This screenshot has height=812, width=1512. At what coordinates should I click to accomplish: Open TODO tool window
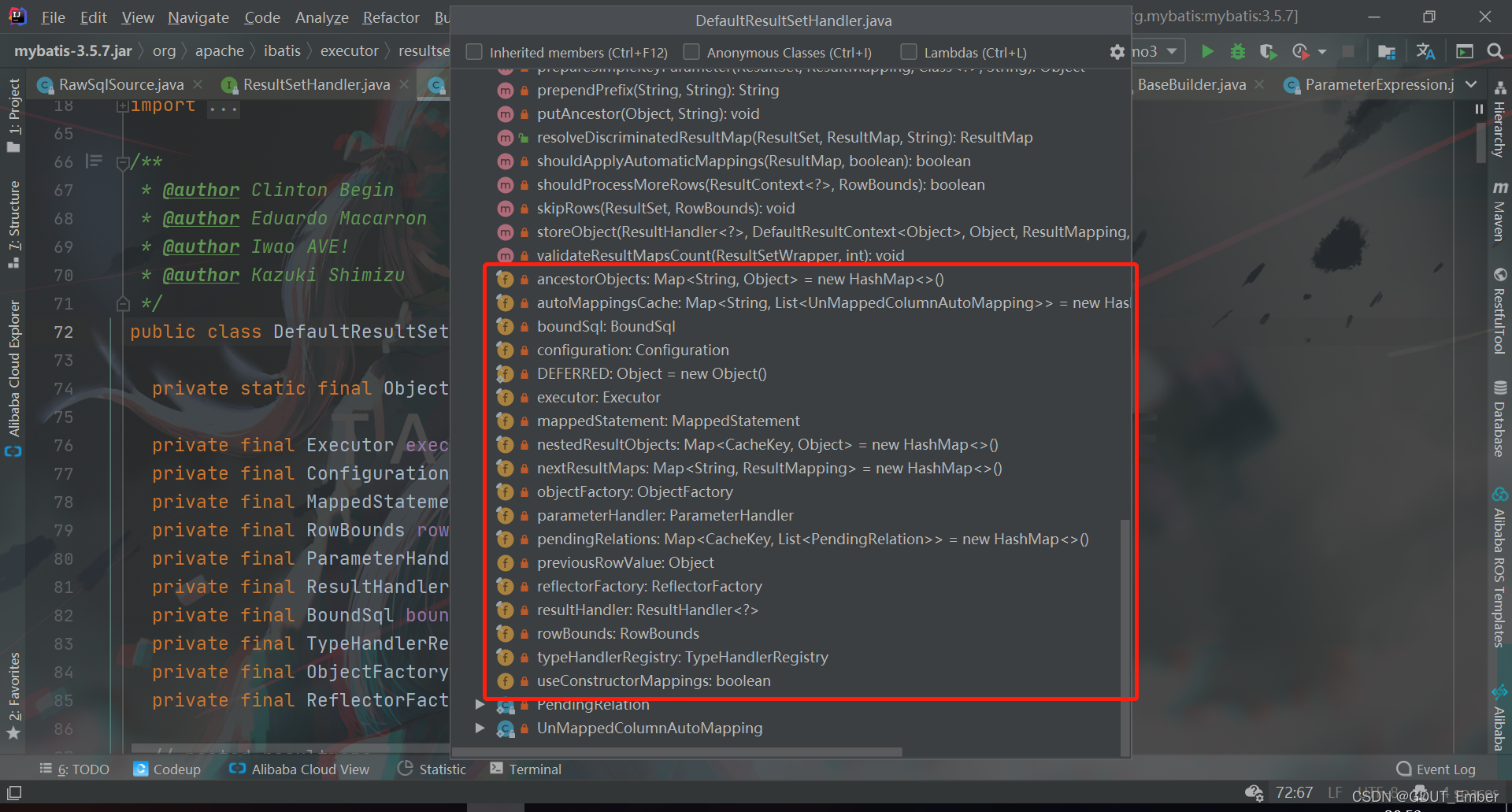[x=75, y=769]
